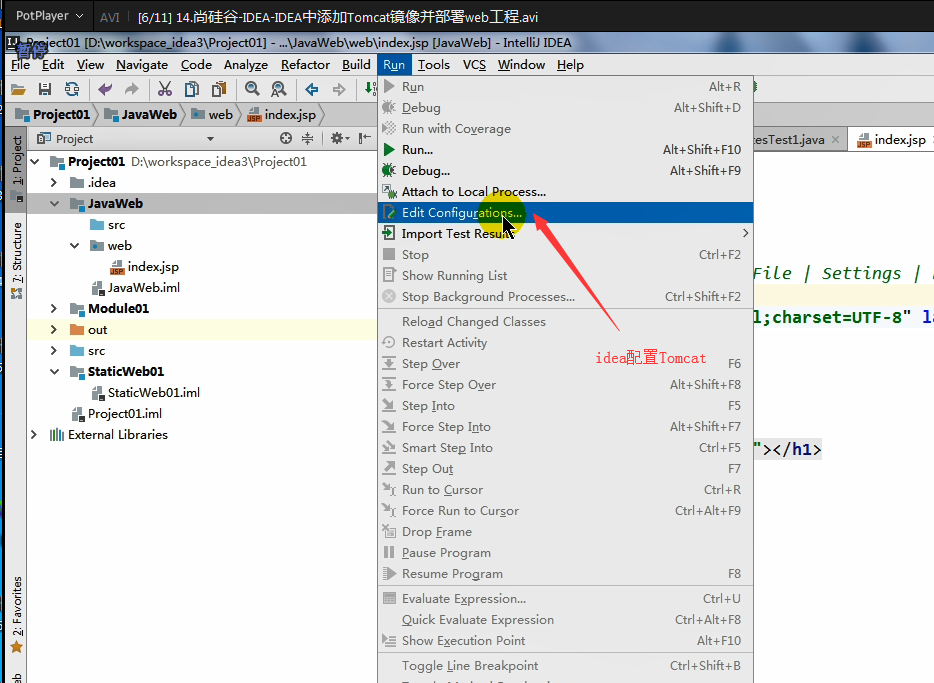Click the Forward navigation arrow icon
Image resolution: width=934 pixels, height=683 pixels.
339,89
